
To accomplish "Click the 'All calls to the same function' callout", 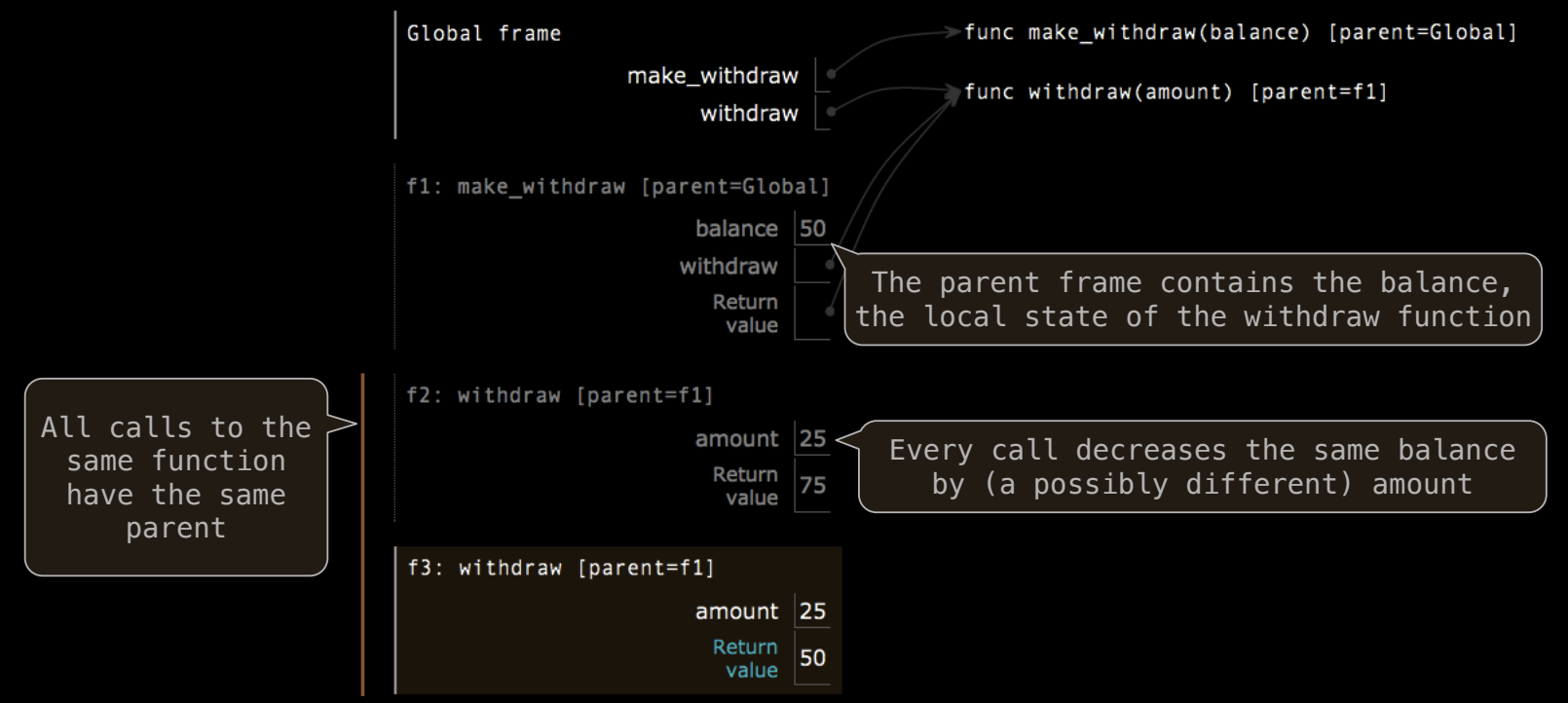I will pyautogui.click(x=176, y=477).
